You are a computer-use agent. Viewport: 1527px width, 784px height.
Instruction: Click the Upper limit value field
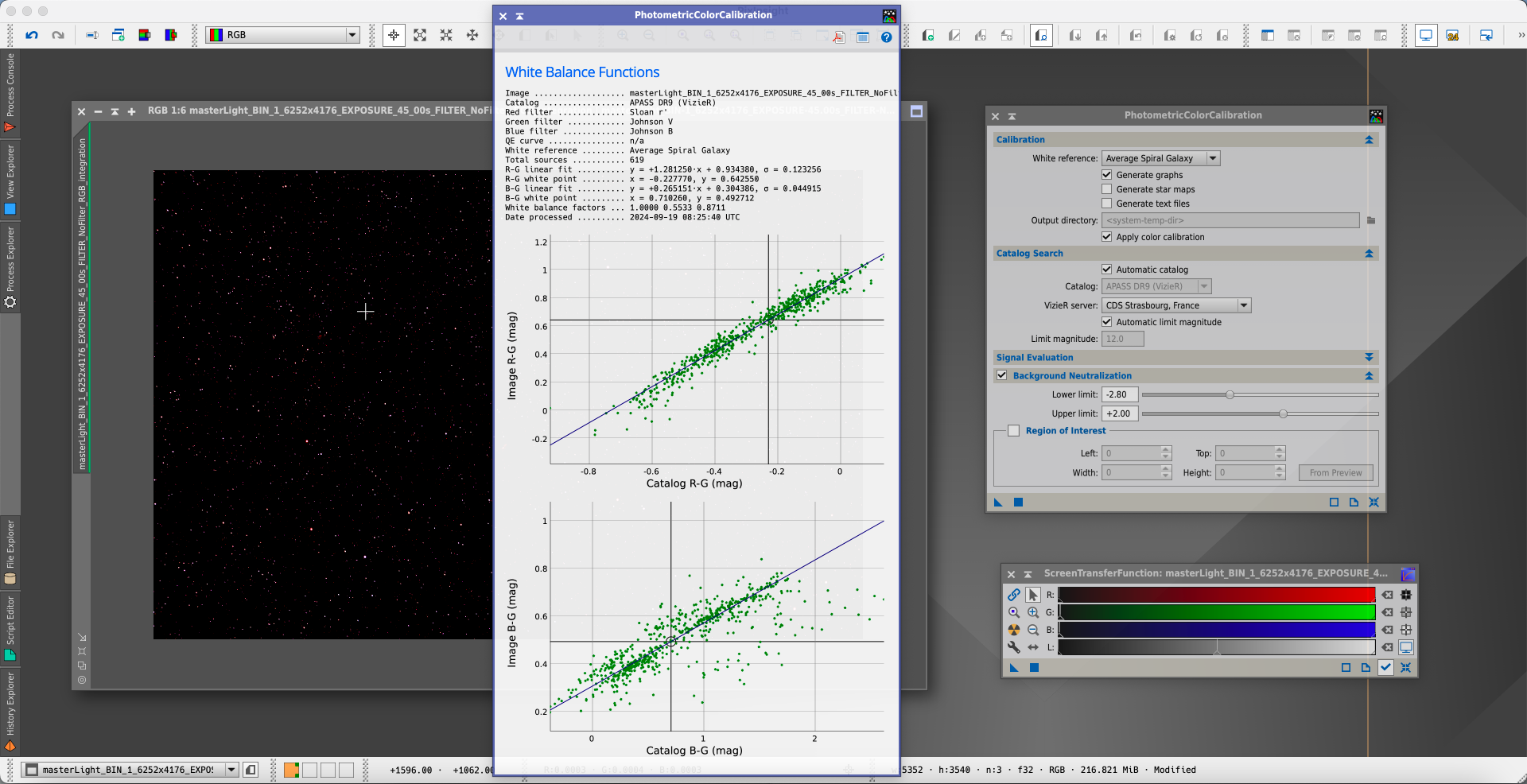coord(1121,413)
